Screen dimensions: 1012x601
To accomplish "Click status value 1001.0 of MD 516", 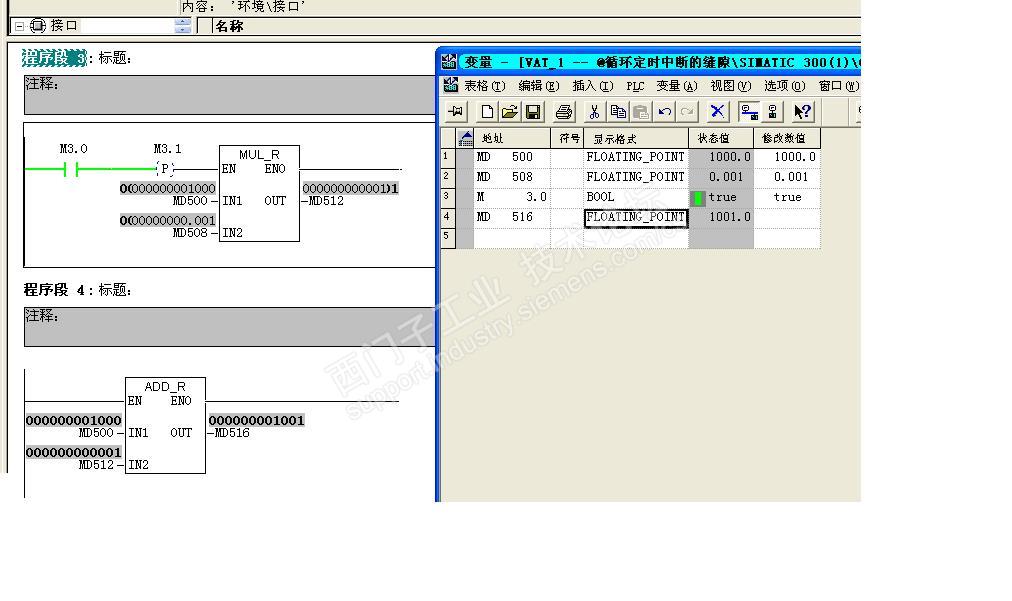I will pos(721,217).
